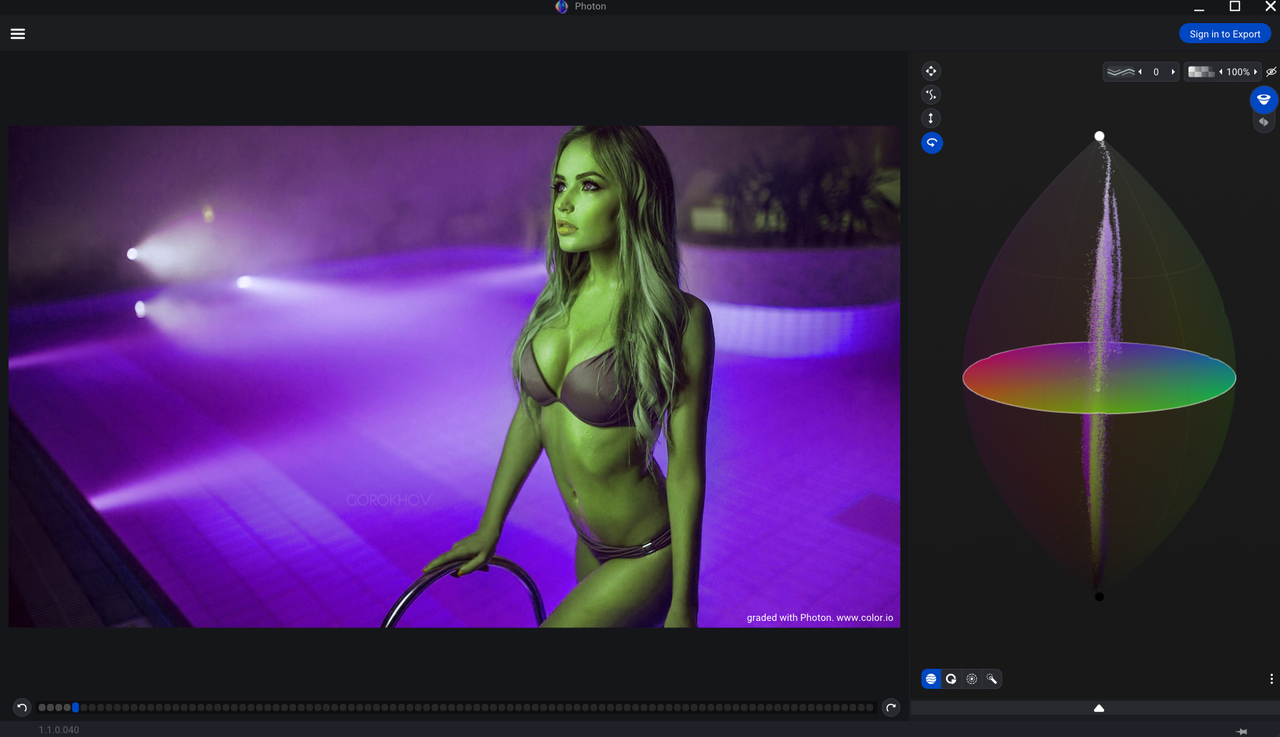Click the wavy lines smoothing icon
1280x737 pixels.
click(x=1121, y=72)
